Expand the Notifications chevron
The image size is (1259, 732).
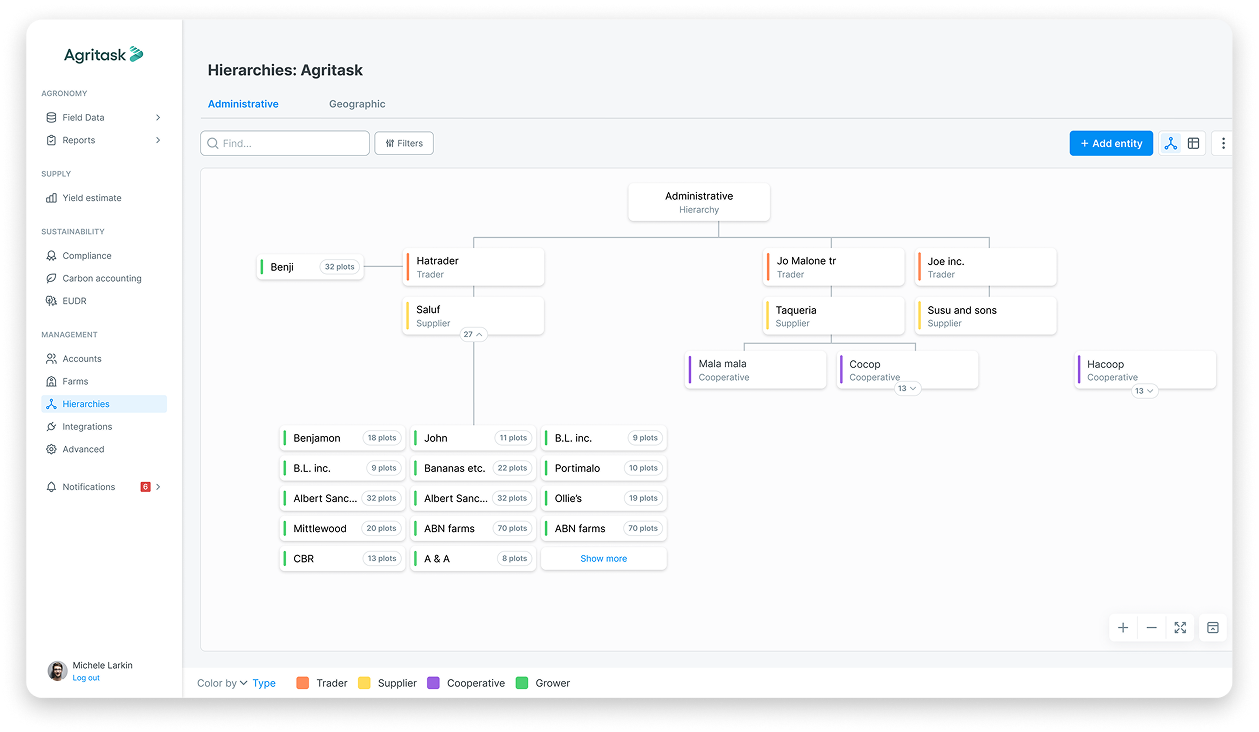click(x=158, y=487)
